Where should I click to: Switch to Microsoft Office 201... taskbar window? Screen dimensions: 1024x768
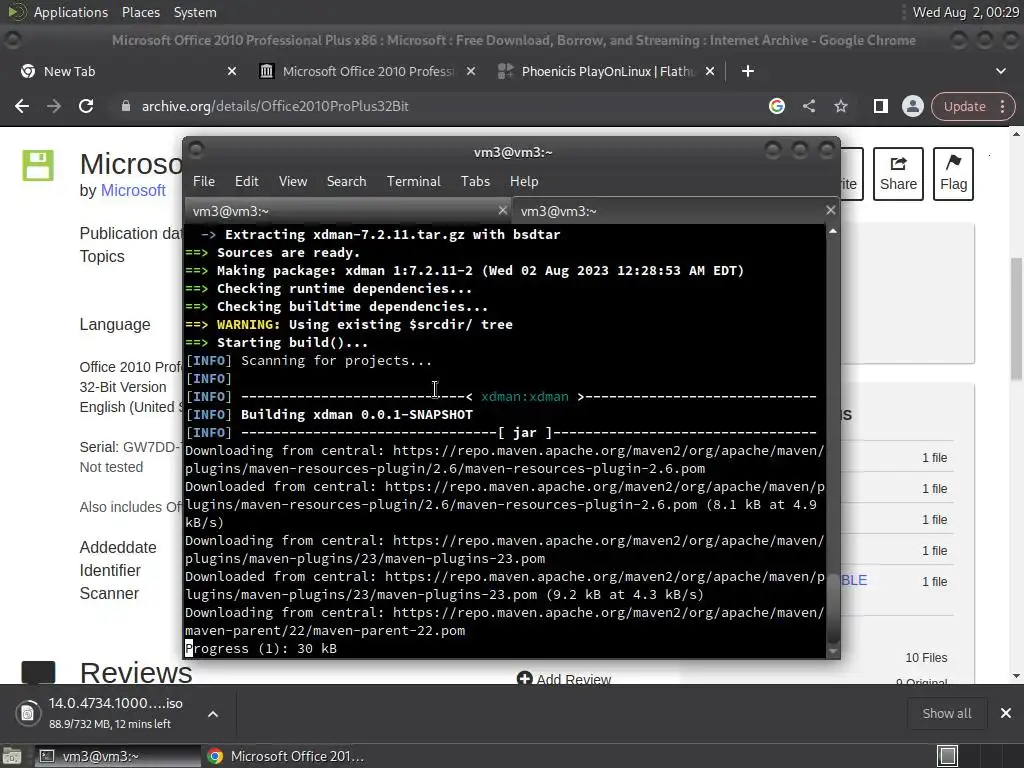(285, 756)
